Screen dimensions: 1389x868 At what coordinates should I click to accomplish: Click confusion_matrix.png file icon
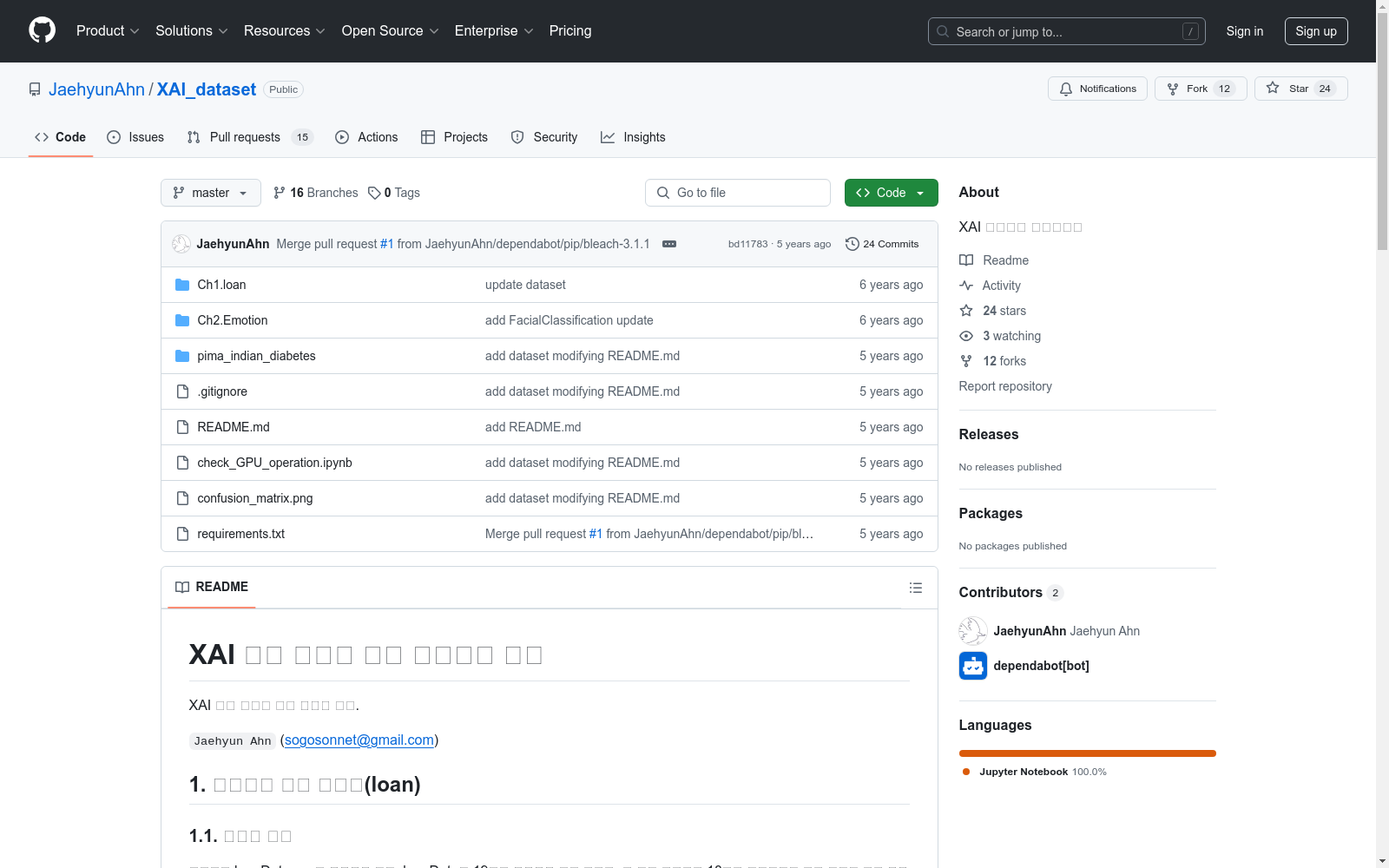pyautogui.click(x=182, y=498)
